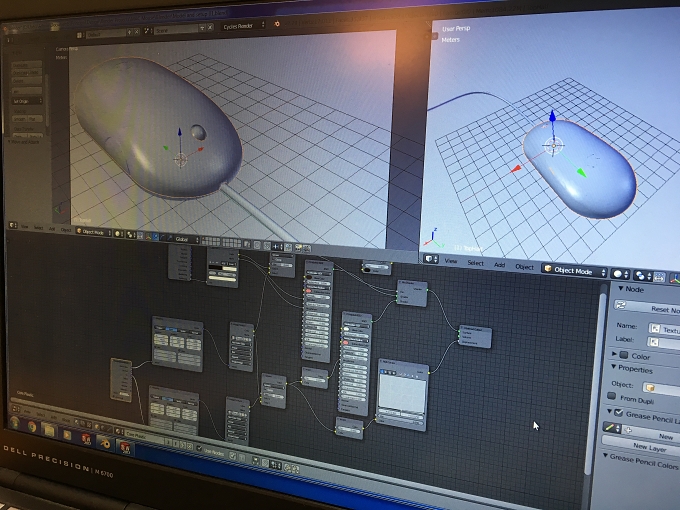
Task: Click the node Label input field
Action: click(x=664, y=343)
